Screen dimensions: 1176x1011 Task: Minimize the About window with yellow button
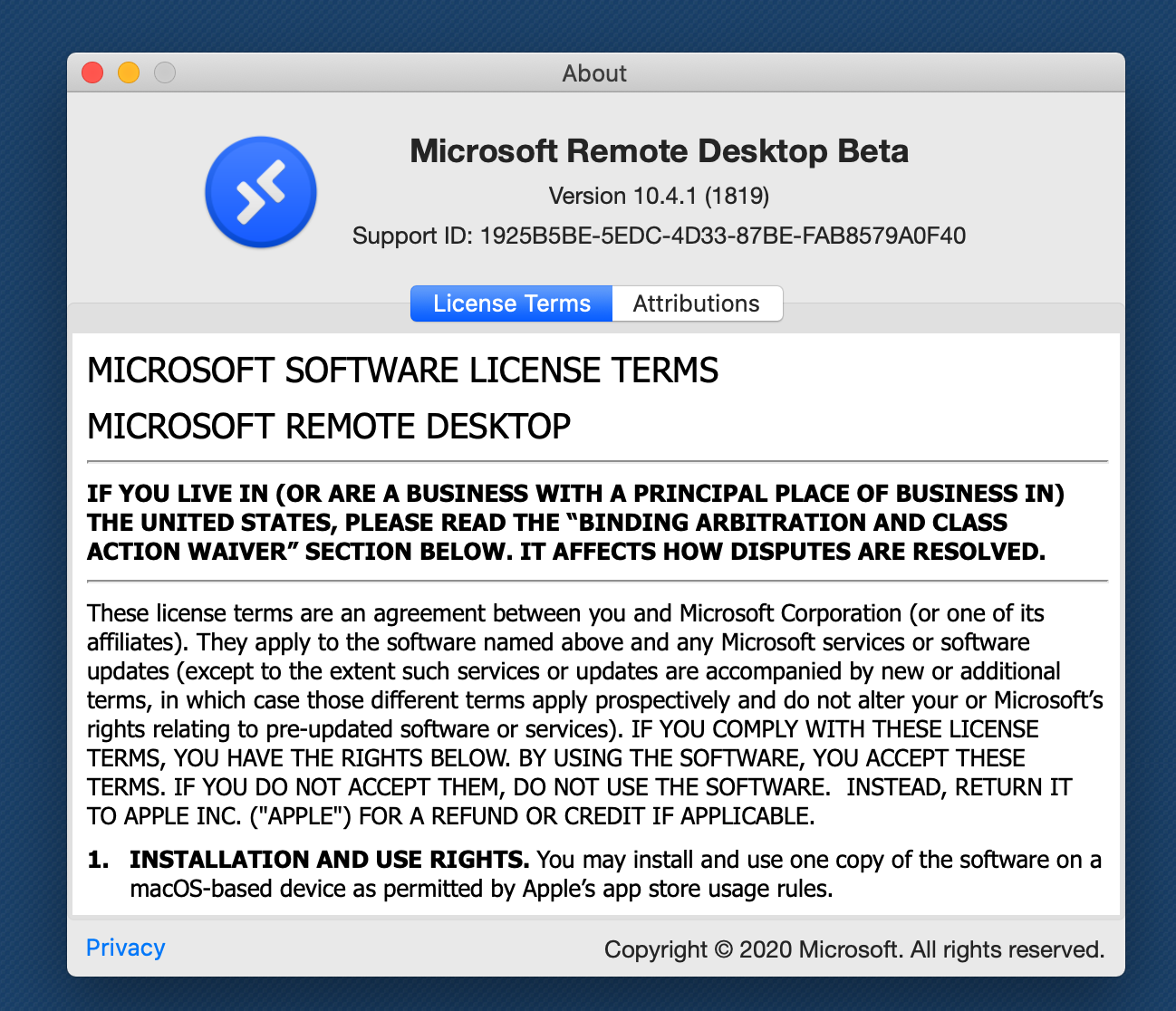129,72
